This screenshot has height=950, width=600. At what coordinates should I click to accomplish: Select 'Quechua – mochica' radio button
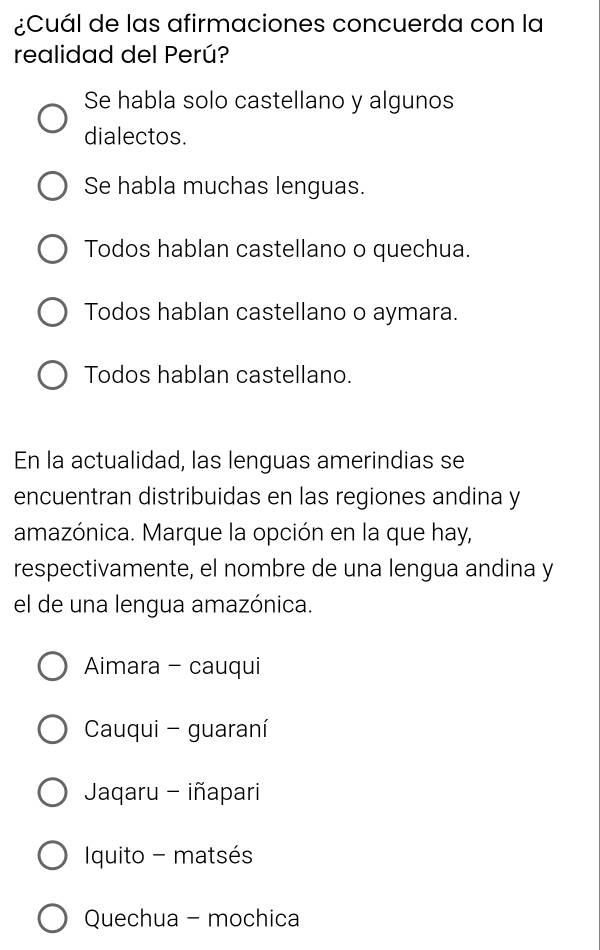click(53, 918)
